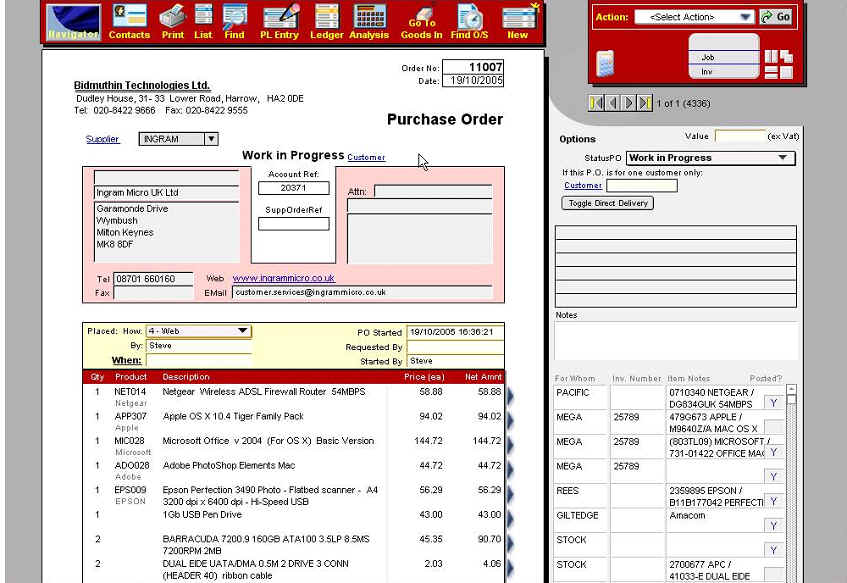Image resolution: width=847 pixels, height=583 pixels.
Task: Click the horizontal rows layout icon
Action: pyautogui.click(x=771, y=72)
